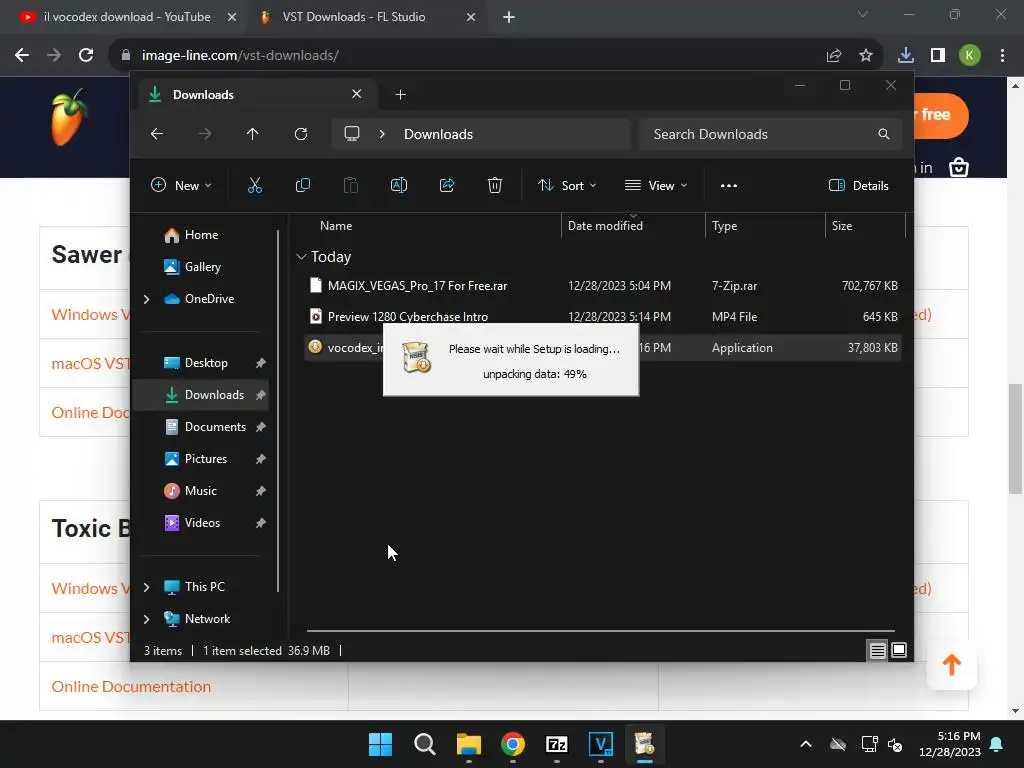Select the Downloads tab in File Explorer

(255, 95)
